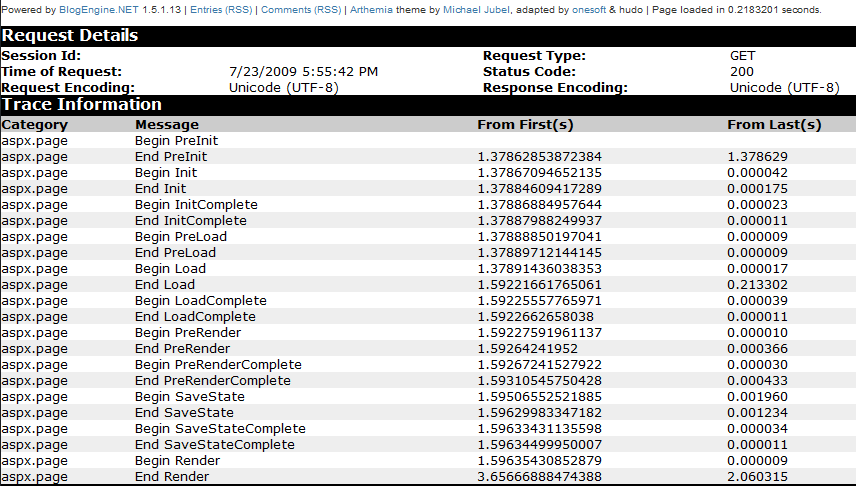856x486 pixels.
Task: Select the Begin SaveState message
Action: pos(190,396)
